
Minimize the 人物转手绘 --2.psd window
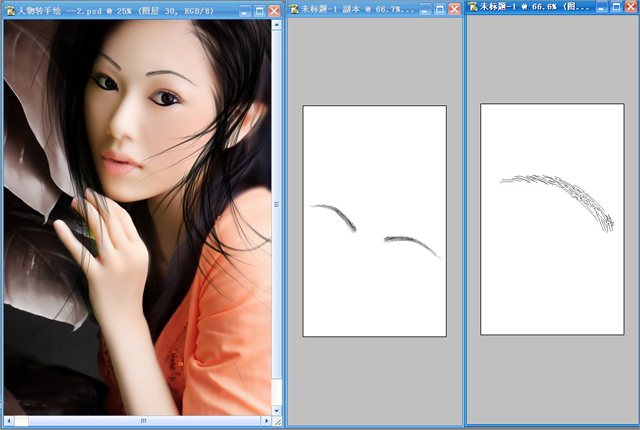pos(244,11)
